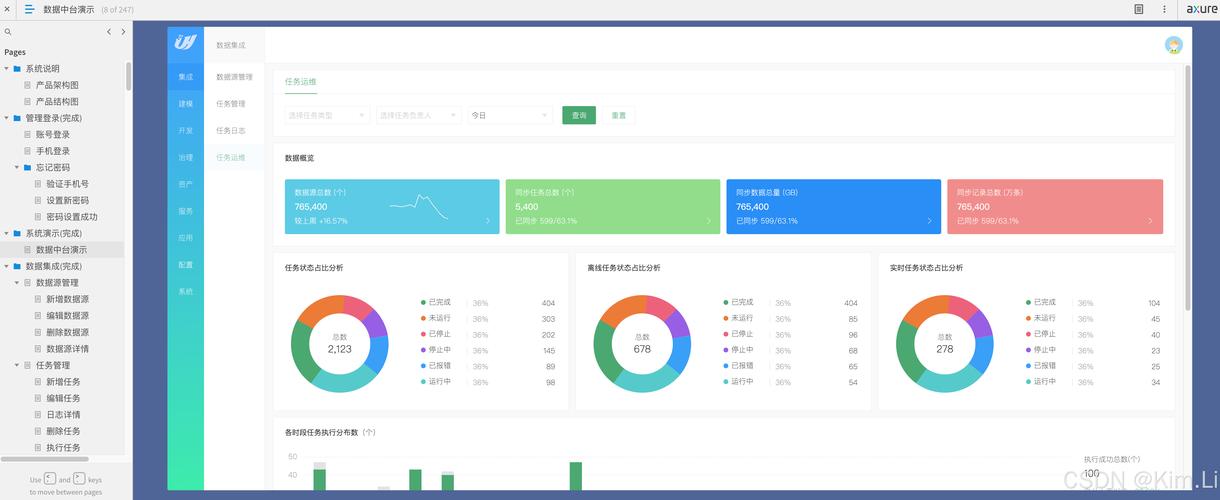1220x500 pixels.
Task: Switch to 建模 in the sidebar
Action: point(185,104)
